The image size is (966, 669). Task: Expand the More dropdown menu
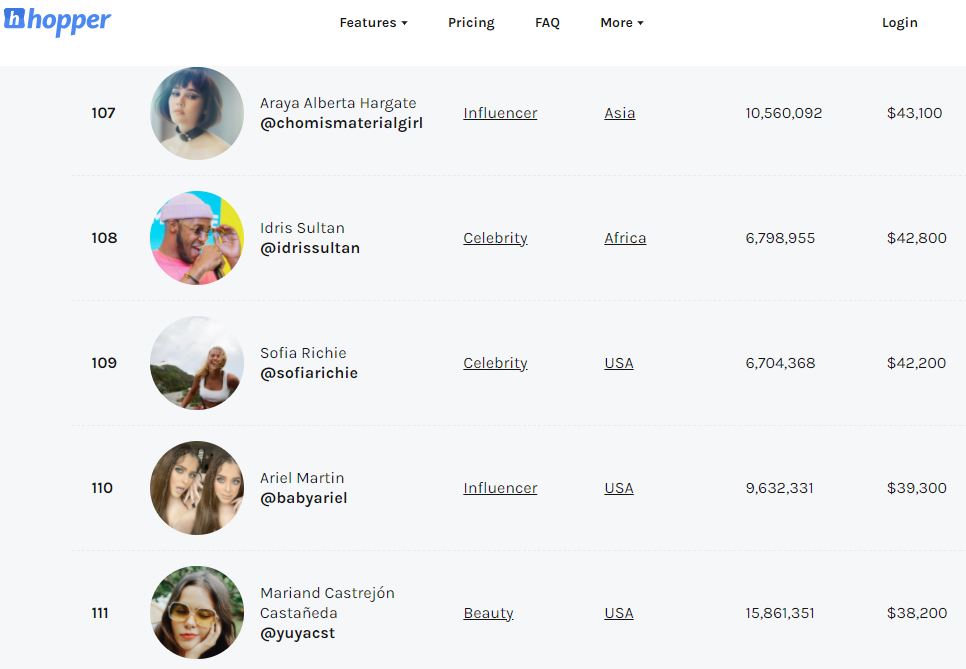[x=622, y=23]
